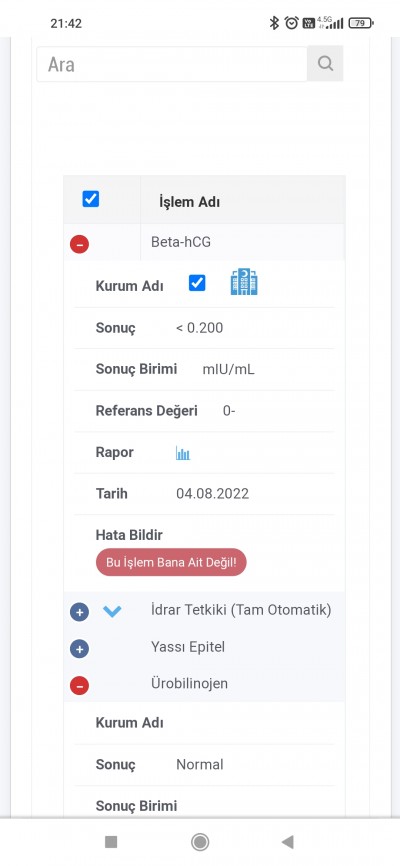Focus the Ara search field
The height and width of the screenshot is (866, 400).
click(x=172, y=64)
